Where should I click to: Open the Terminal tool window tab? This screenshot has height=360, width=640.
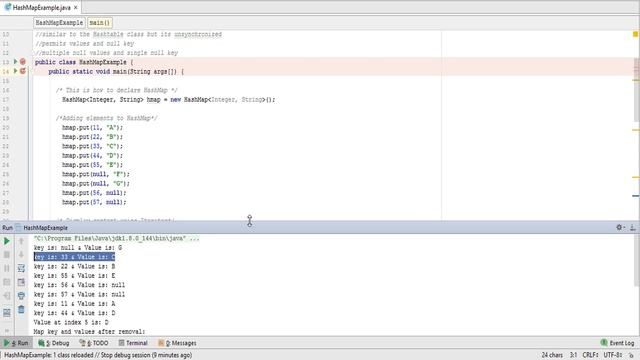point(133,343)
